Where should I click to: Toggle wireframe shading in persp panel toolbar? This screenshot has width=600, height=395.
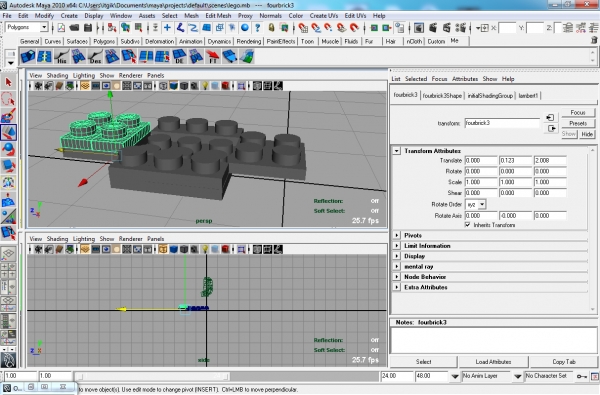tap(163, 86)
